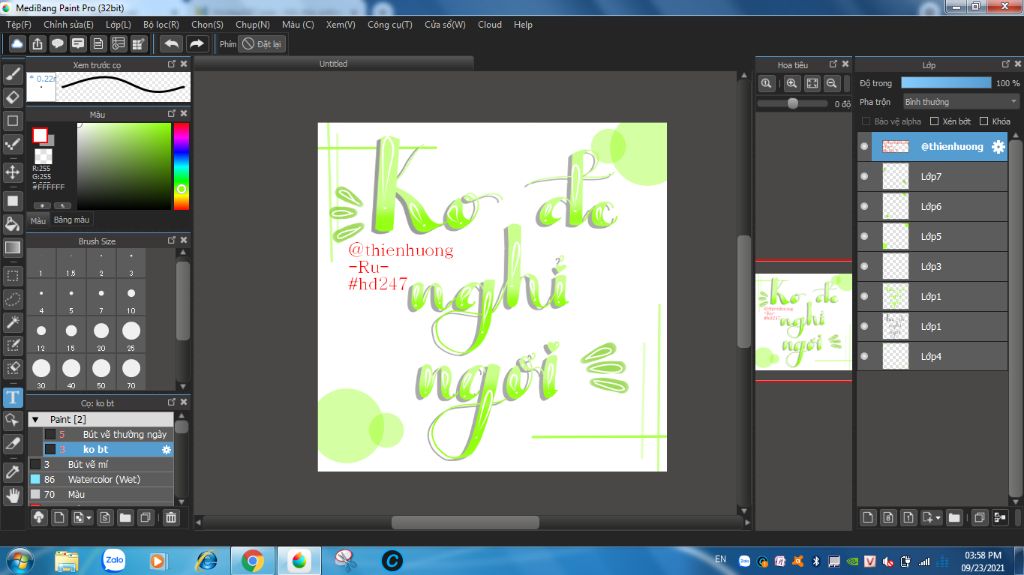
Task: Create new layer folder icon in layer panel
Action: coord(954,518)
